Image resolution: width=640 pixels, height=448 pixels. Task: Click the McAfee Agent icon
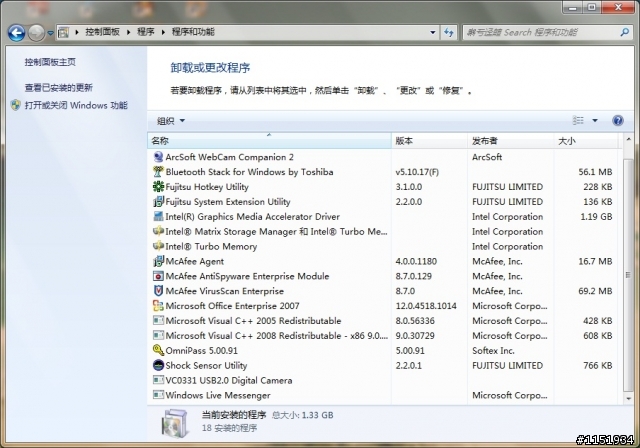pos(158,261)
